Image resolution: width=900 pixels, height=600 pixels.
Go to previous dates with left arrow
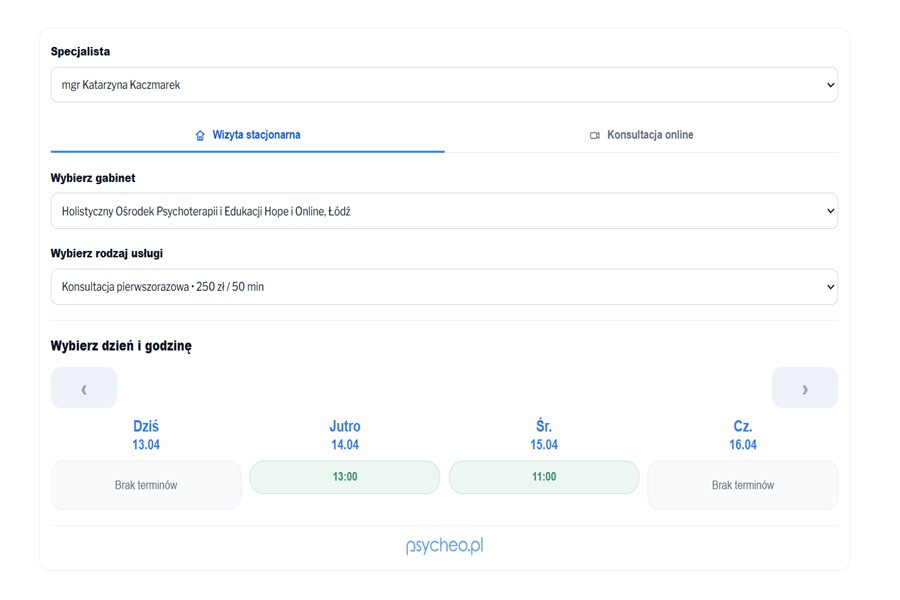(x=84, y=388)
